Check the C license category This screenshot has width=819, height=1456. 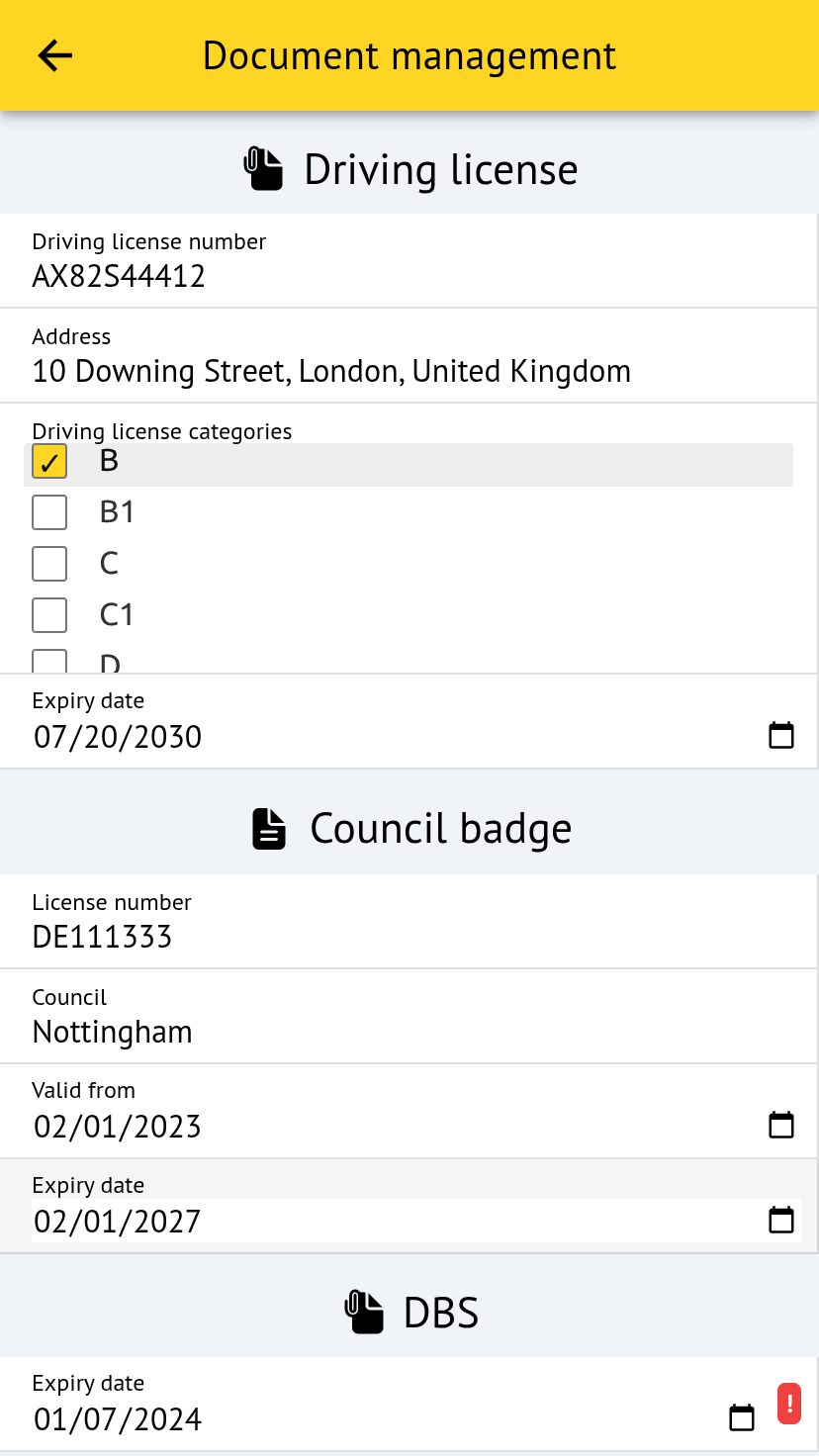coord(49,564)
